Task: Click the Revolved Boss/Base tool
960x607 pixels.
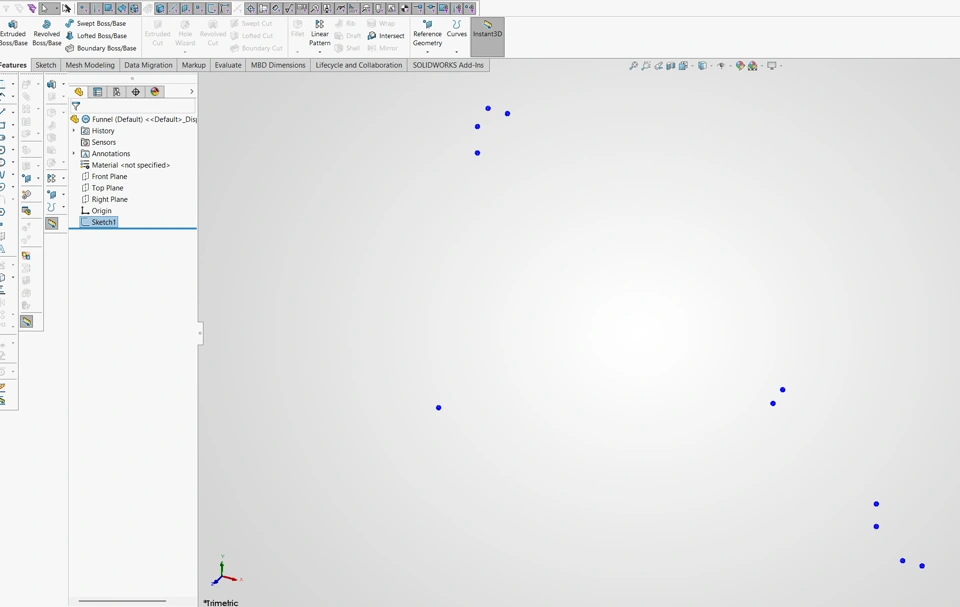Action: (x=47, y=33)
